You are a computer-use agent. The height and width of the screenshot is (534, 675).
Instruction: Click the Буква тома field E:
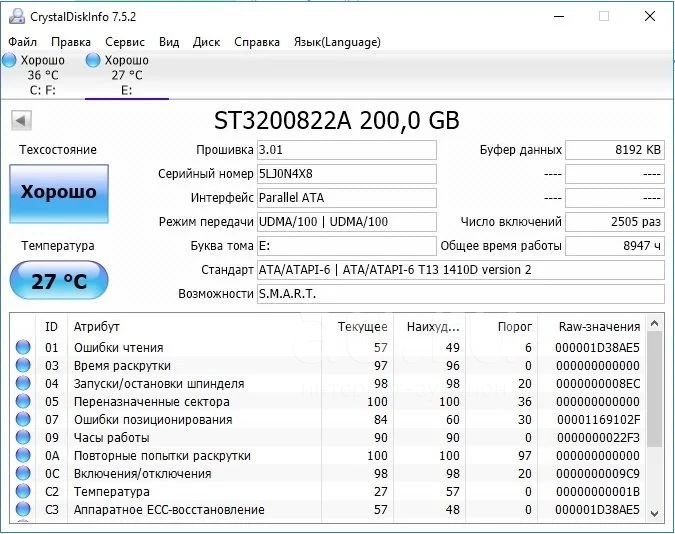tap(347, 246)
